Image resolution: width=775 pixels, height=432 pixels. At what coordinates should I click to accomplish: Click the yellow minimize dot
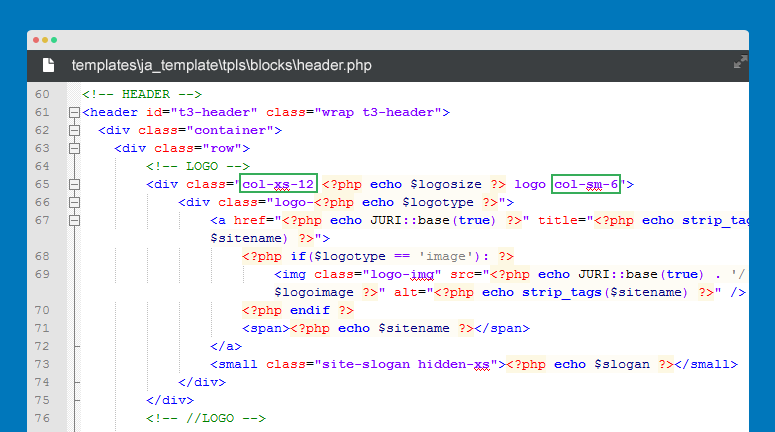click(45, 40)
